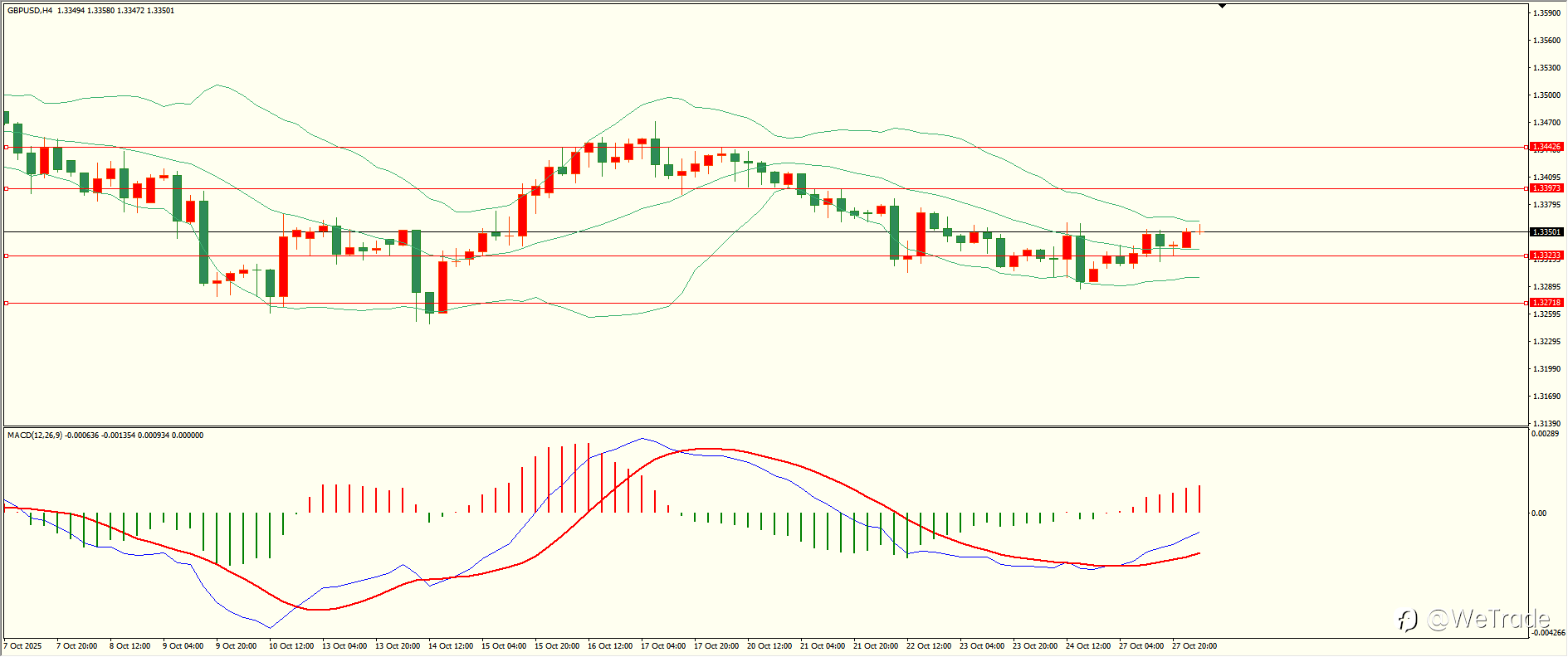Viewport: 1568px width, 657px height.
Task: Click the 1.34095 price scale value
Action: click(x=1546, y=178)
